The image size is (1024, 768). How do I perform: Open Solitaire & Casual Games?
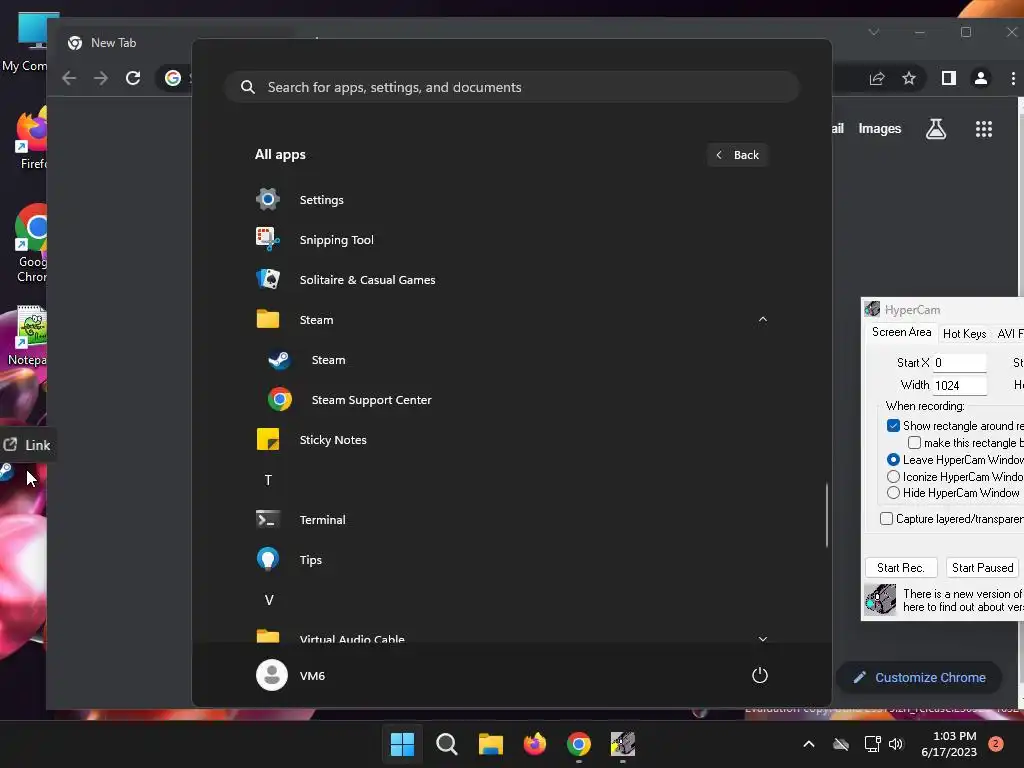pos(511,280)
